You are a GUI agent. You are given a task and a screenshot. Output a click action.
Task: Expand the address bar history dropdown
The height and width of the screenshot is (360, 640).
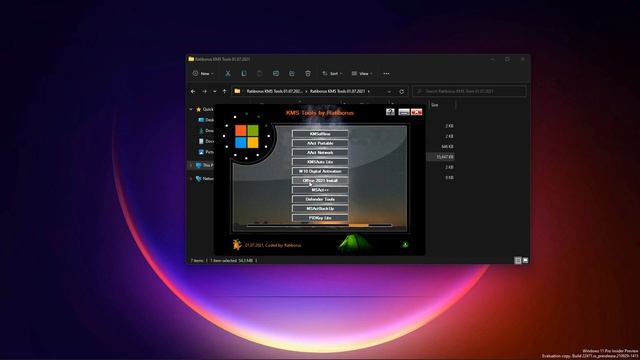(389, 91)
